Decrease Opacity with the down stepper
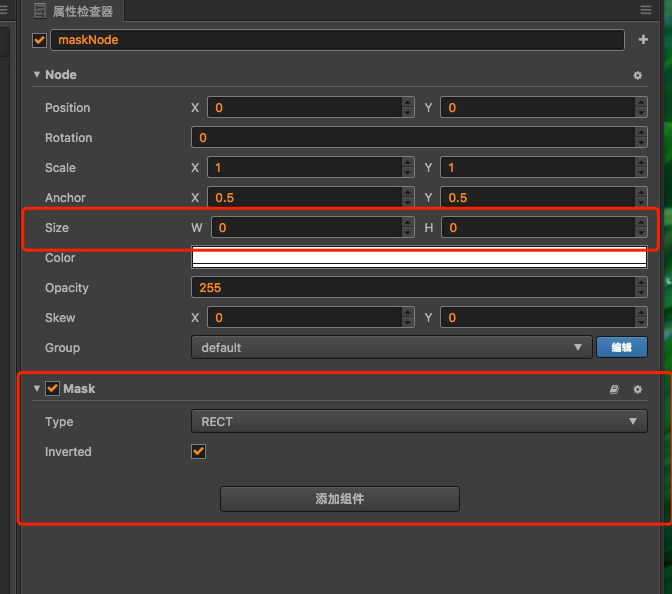Image resolution: width=672 pixels, height=594 pixels. 641,292
